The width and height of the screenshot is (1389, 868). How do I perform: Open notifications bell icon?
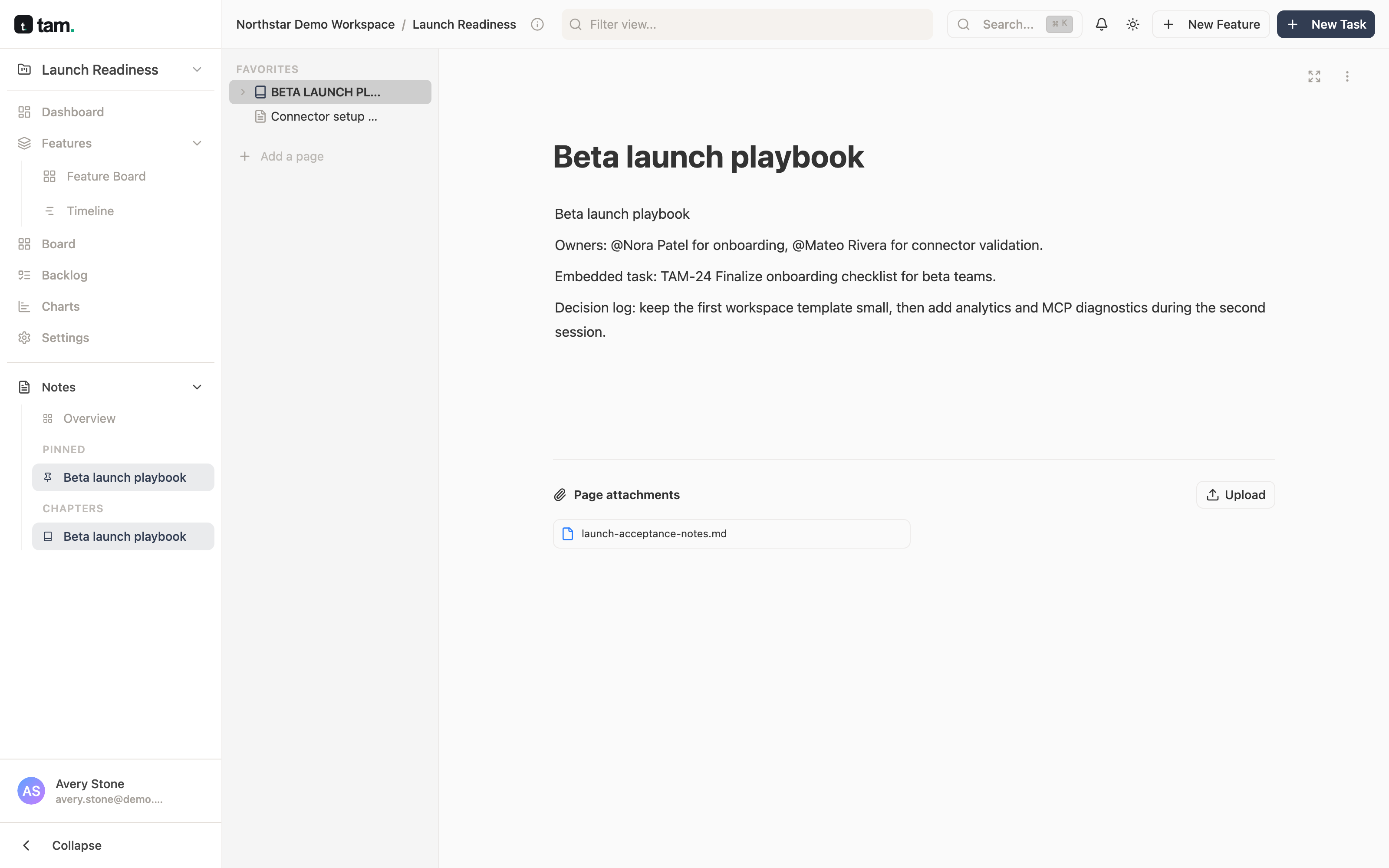1101,24
